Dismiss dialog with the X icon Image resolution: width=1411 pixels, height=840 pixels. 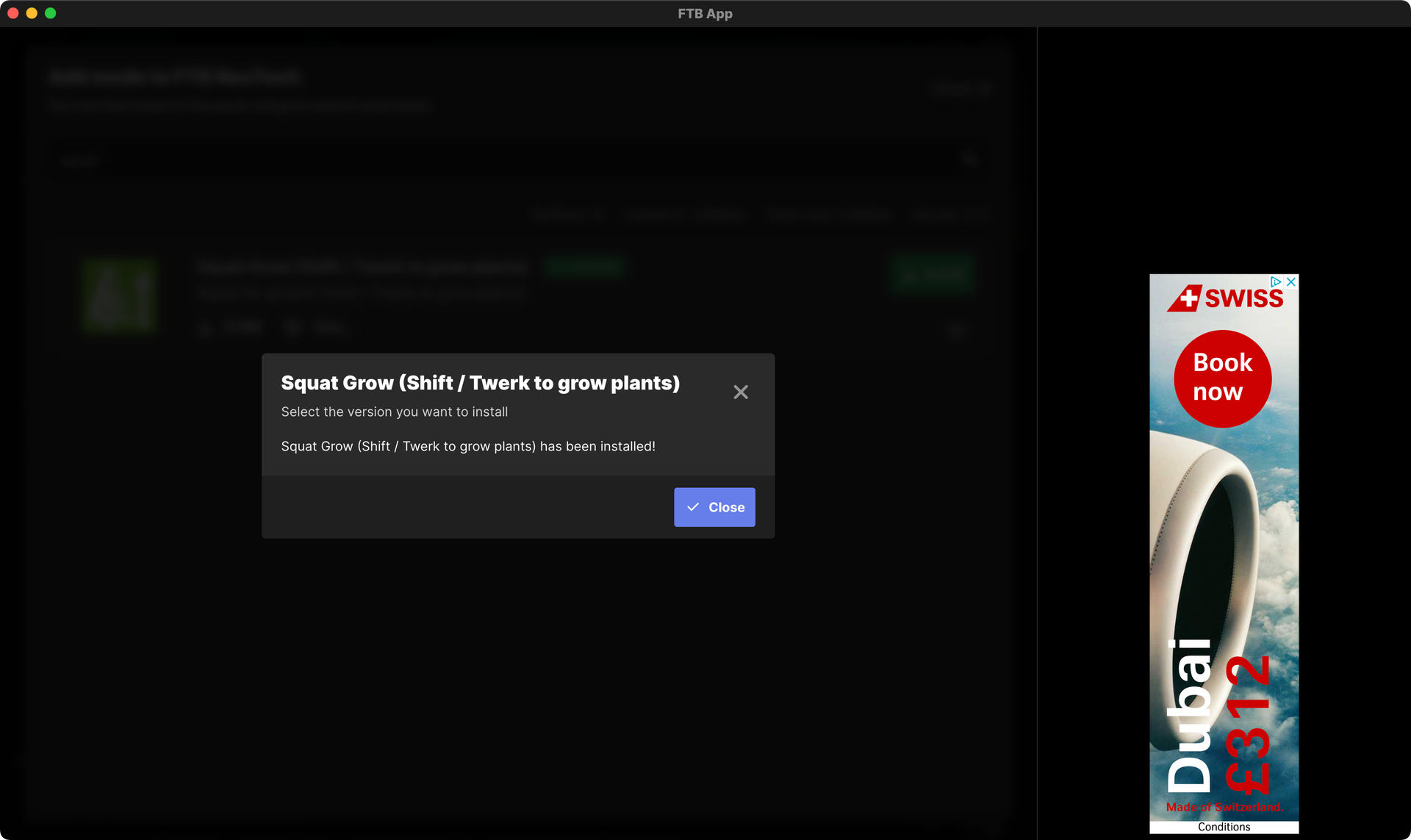tap(741, 392)
